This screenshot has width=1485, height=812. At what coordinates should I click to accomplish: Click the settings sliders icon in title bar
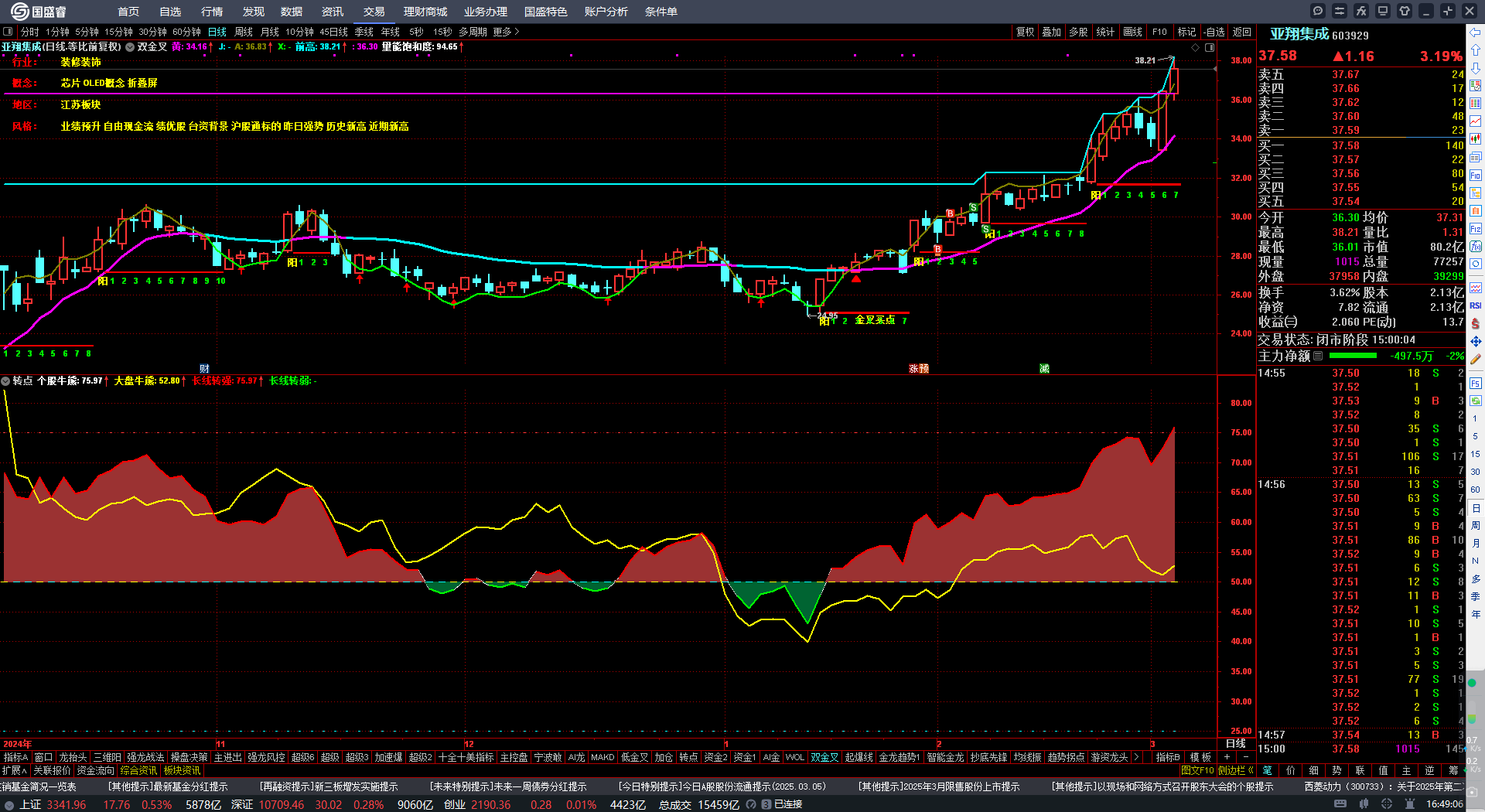(x=1340, y=11)
